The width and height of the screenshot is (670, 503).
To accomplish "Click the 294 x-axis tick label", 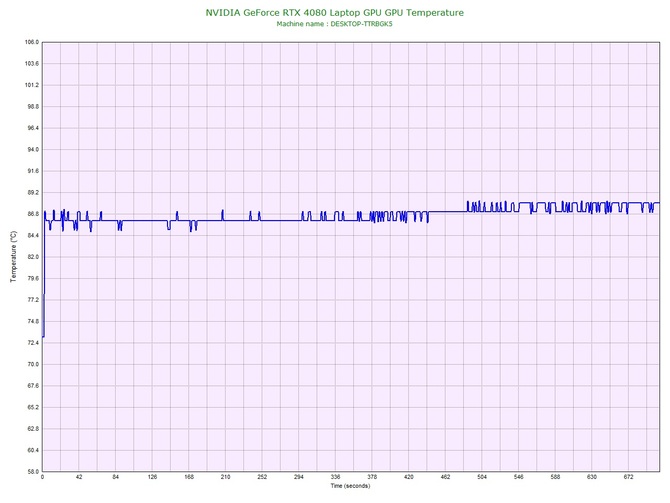I will [299, 477].
